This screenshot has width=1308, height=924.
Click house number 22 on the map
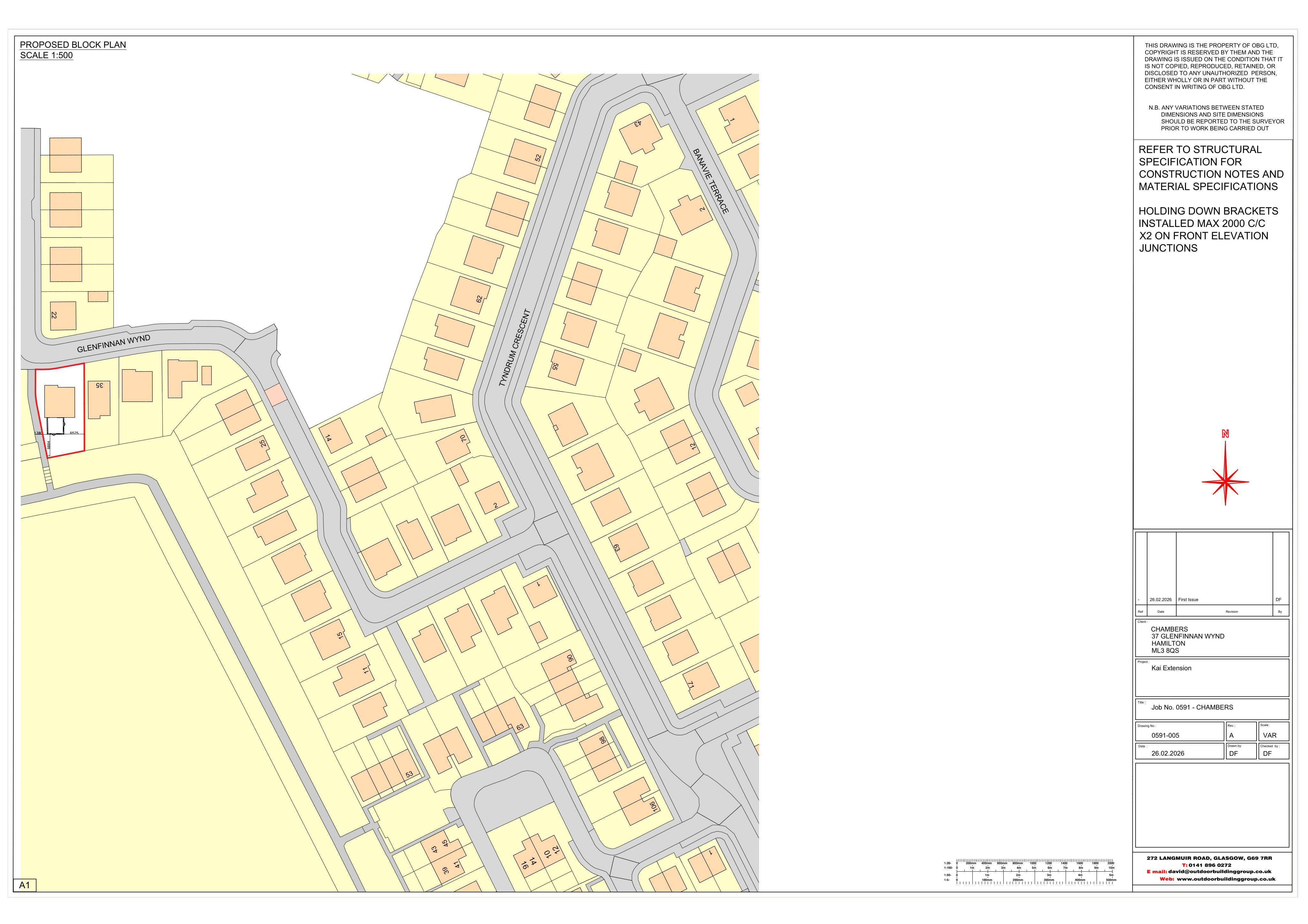point(54,315)
